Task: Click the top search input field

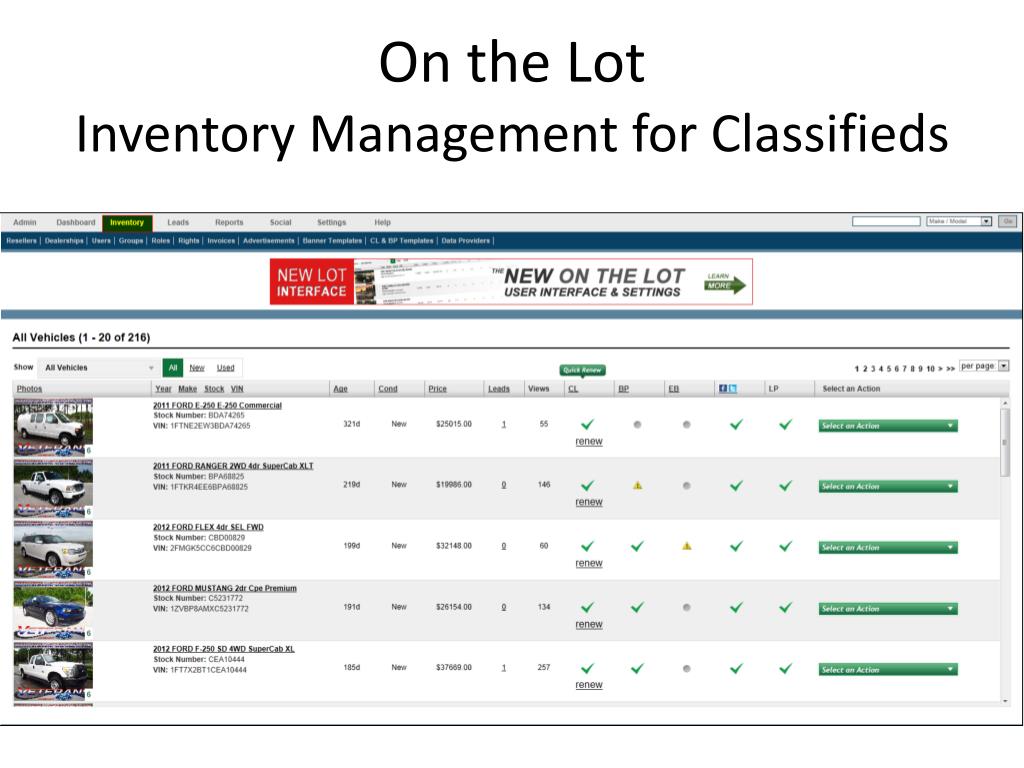Action: (886, 221)
